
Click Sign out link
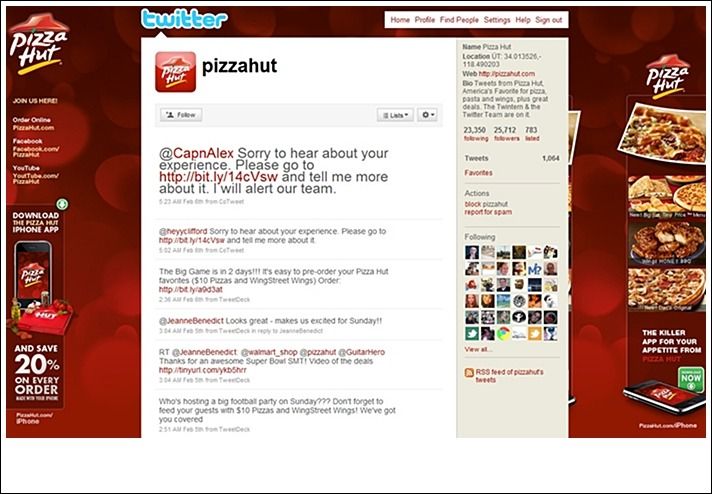click(549, 20)
